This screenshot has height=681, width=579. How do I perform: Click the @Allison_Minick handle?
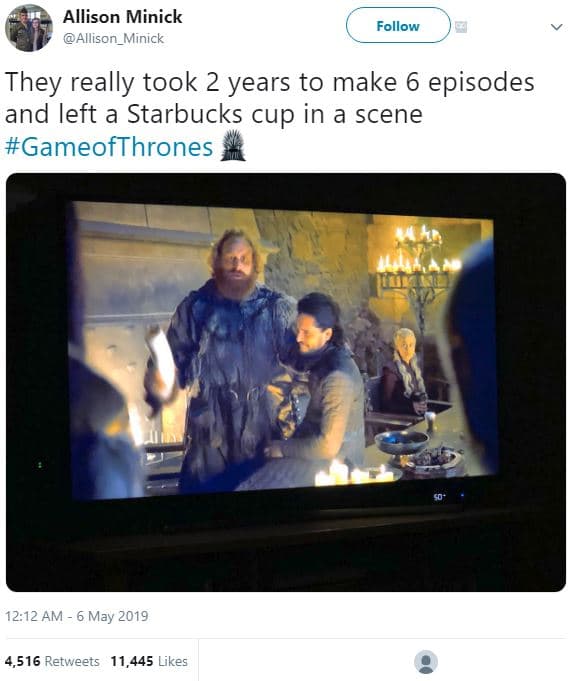click(x=113, y=39)
